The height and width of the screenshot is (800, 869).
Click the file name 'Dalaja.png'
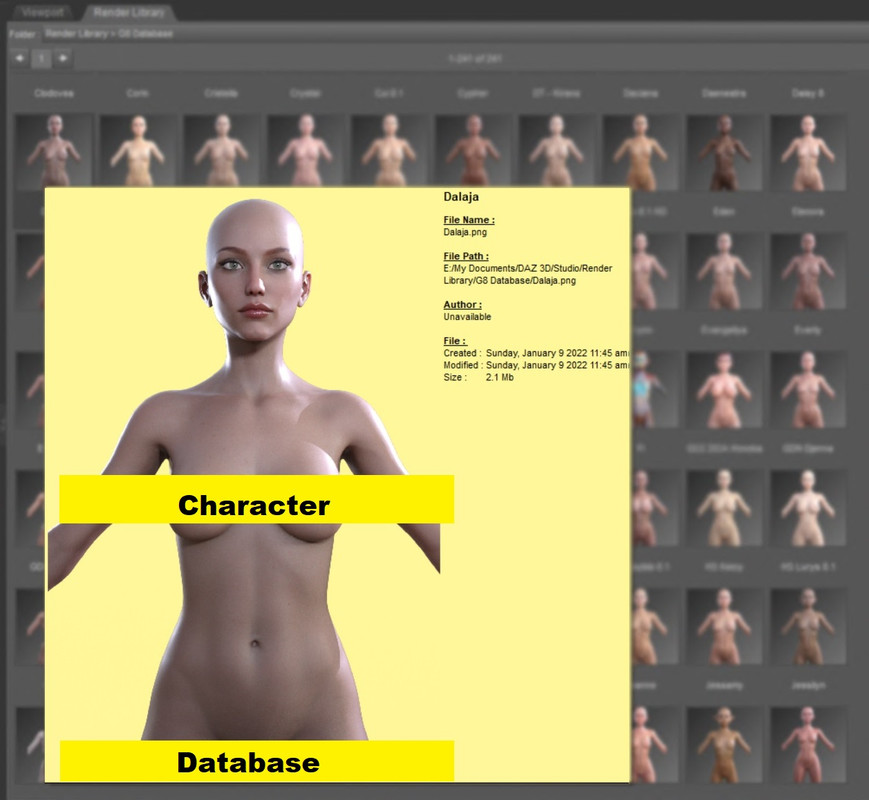coord(465,232)
